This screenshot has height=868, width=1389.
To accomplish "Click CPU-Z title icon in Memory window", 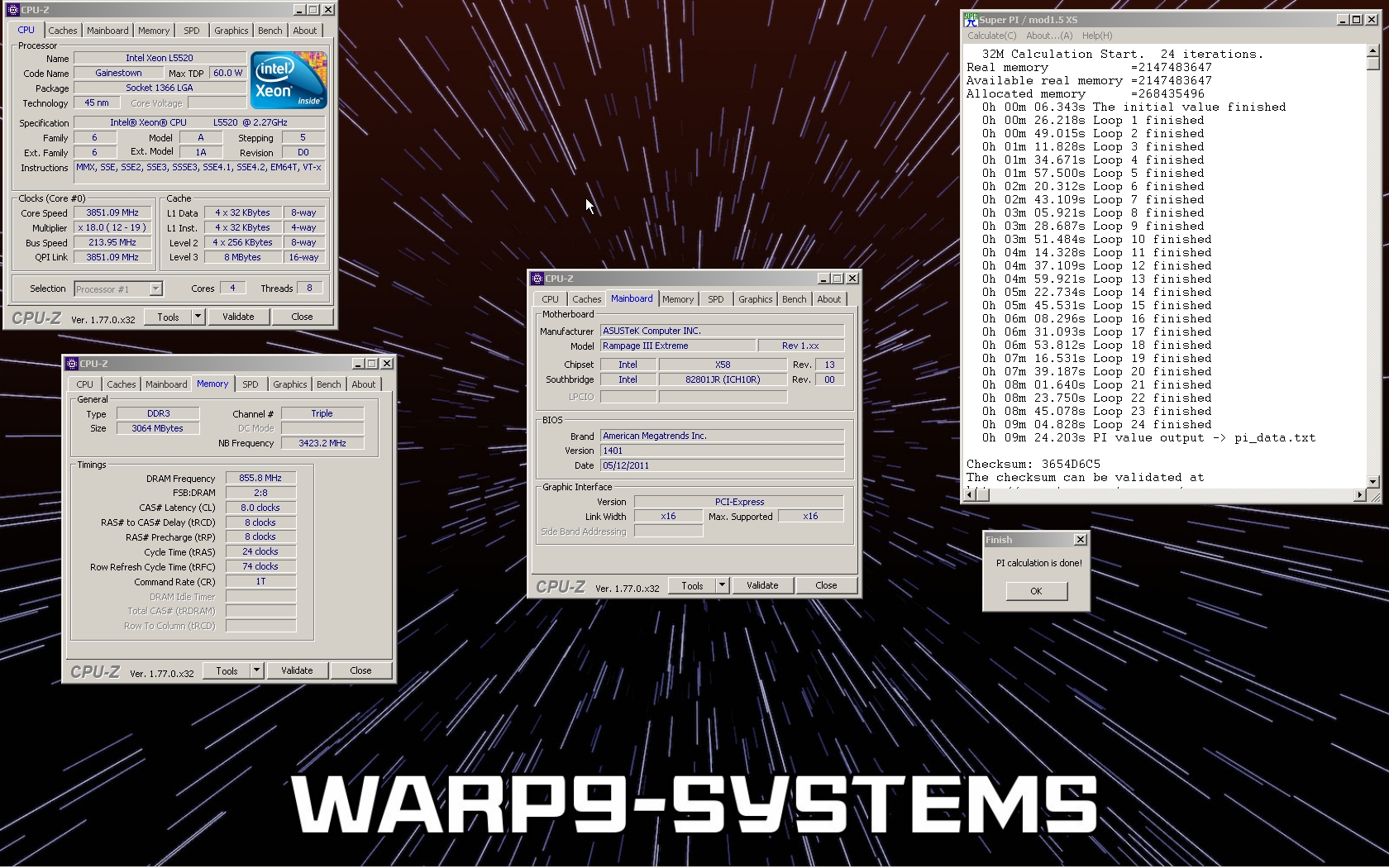I will click(x=72, y=364).
